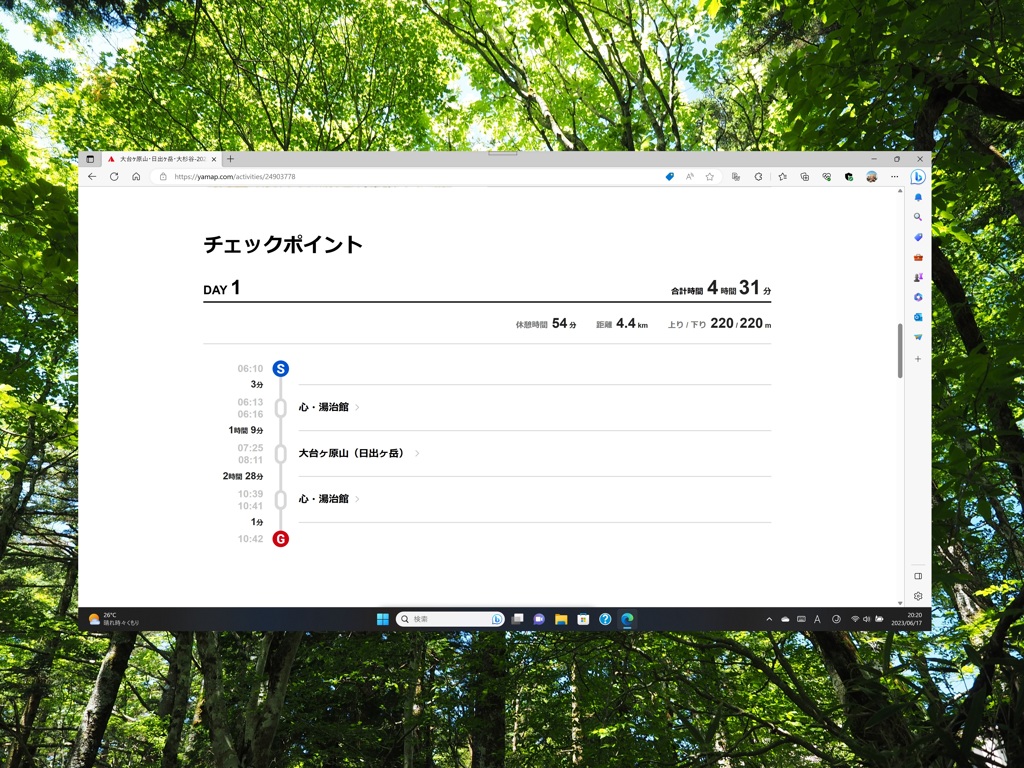Image resolution: width=1024 pixels, height=768 pixels.
Task: Click the 1時間 9分 segment duration
Action: [246, 430]
